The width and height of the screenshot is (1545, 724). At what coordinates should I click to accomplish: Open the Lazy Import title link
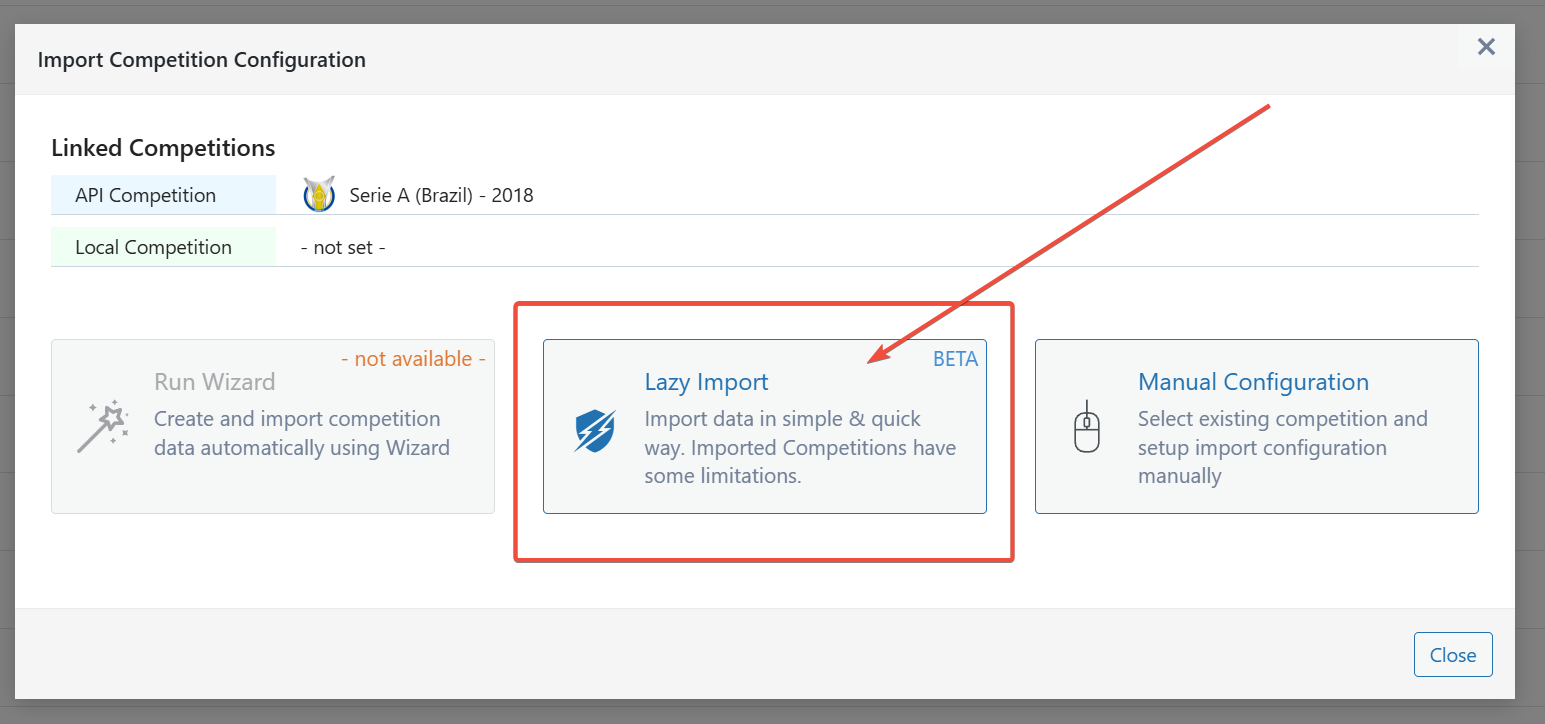pos(706,382)
